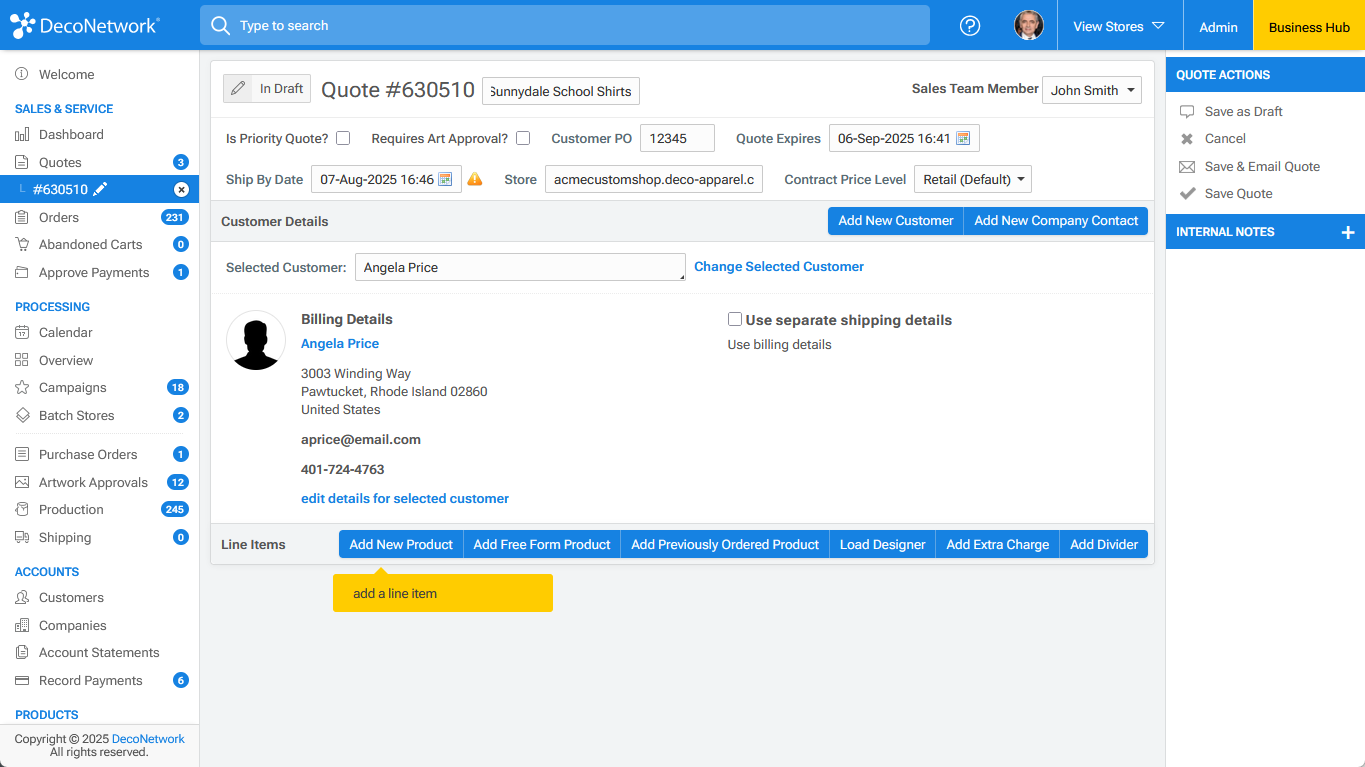Add an internal note with plus icon
The height and width of the screenshot is (767, 1365).
pyautogui.click(x=1347, y=232)
